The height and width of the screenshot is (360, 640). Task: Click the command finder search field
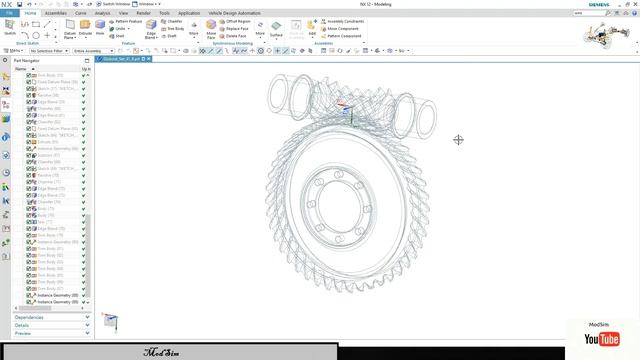[589, 13]
